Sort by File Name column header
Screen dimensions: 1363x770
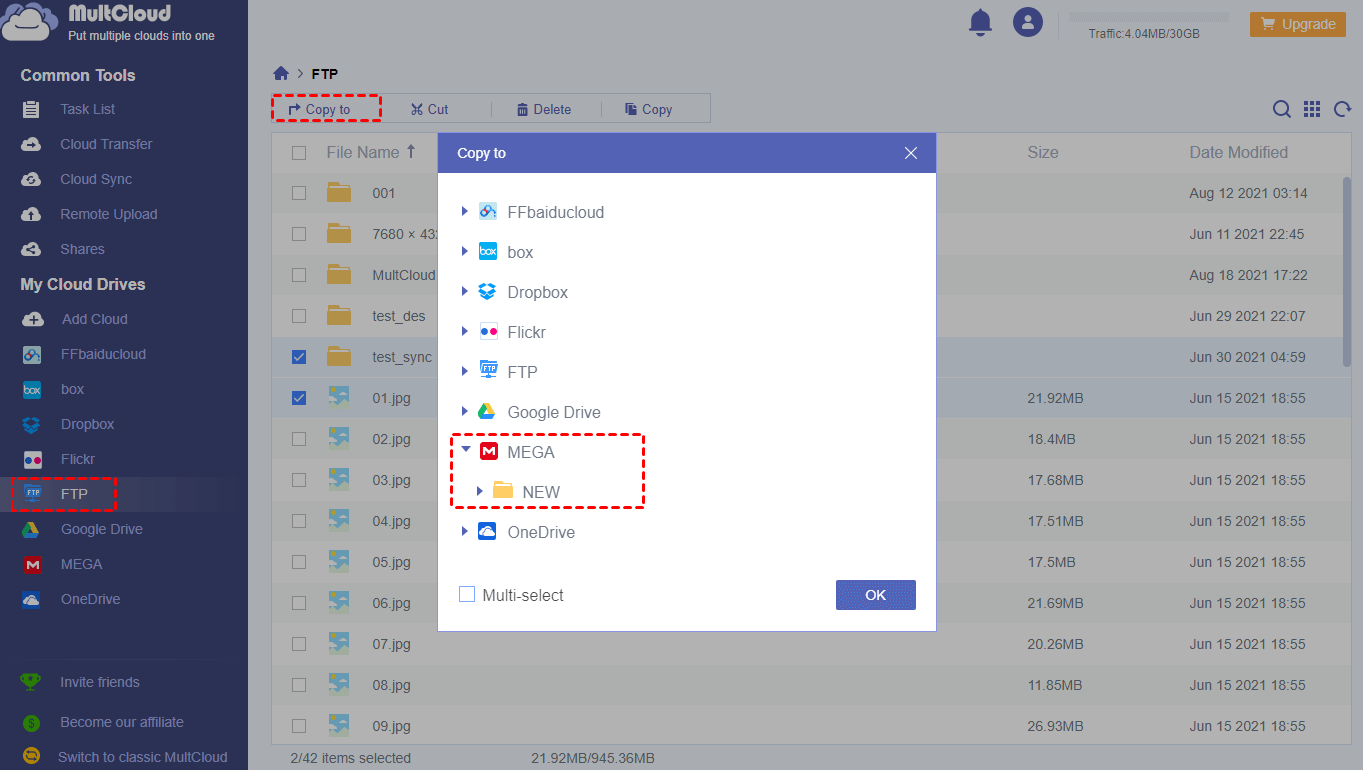click(371, 153)
